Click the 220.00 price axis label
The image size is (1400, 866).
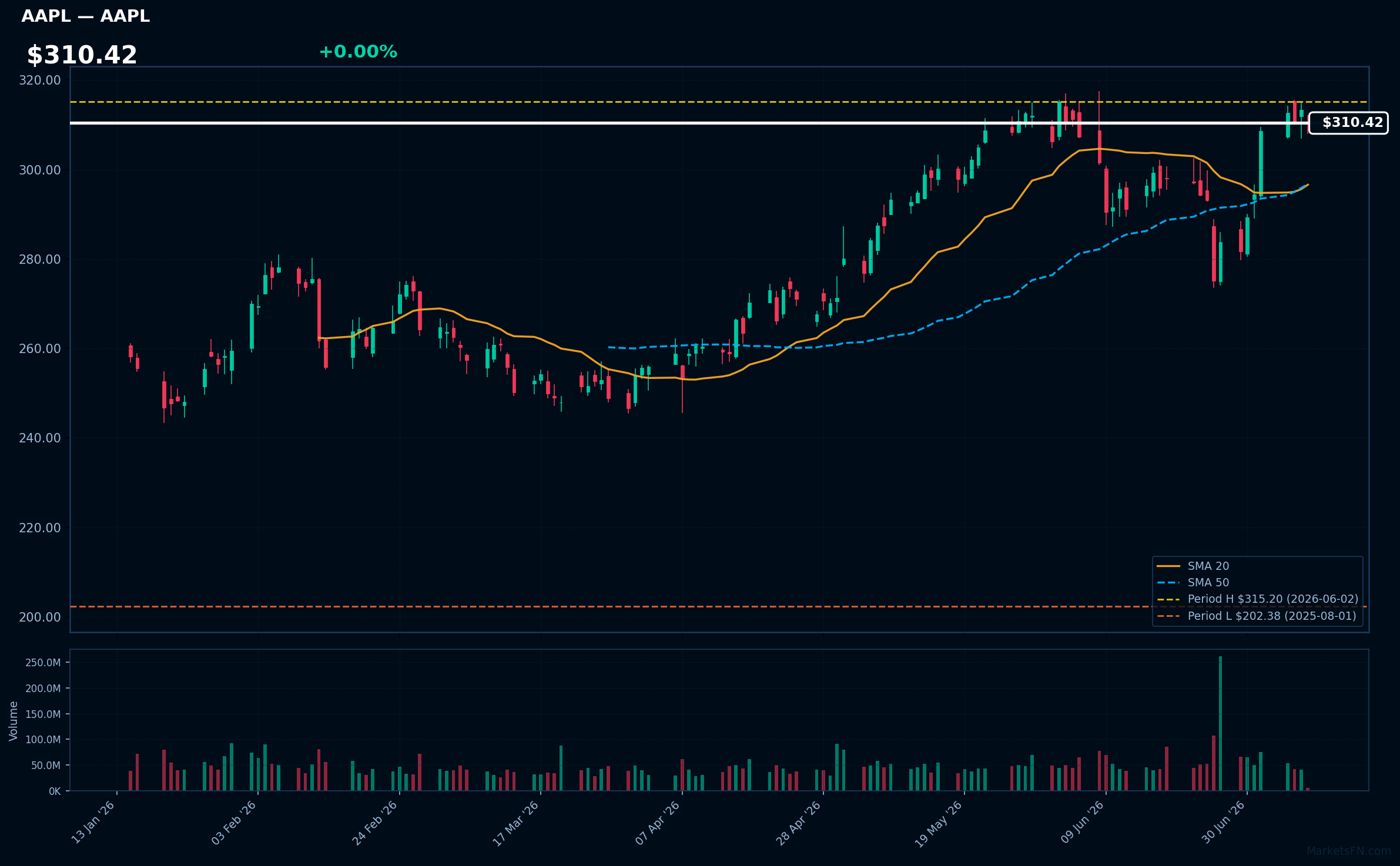pos(40,528)
